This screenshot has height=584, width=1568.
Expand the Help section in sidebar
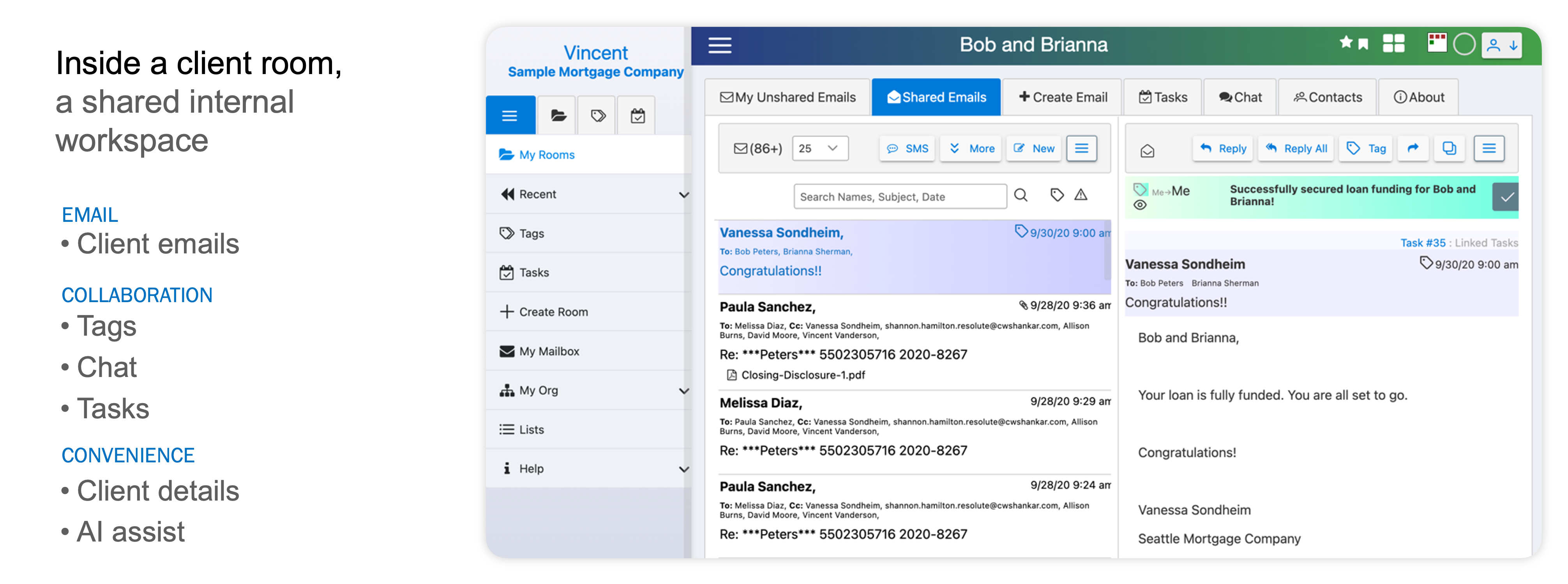coord(684,469)
